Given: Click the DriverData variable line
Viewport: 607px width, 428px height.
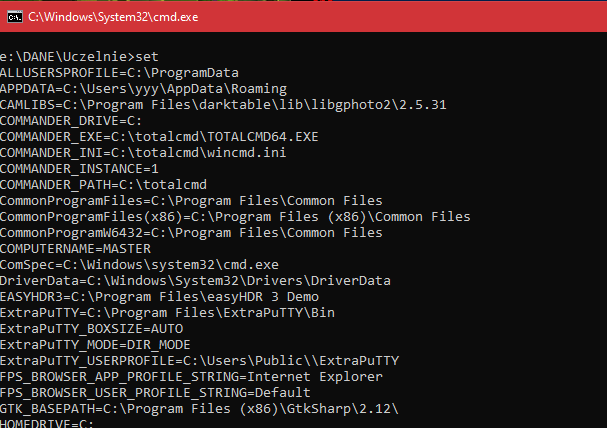Looking at the screenshot, I should 195,280.
